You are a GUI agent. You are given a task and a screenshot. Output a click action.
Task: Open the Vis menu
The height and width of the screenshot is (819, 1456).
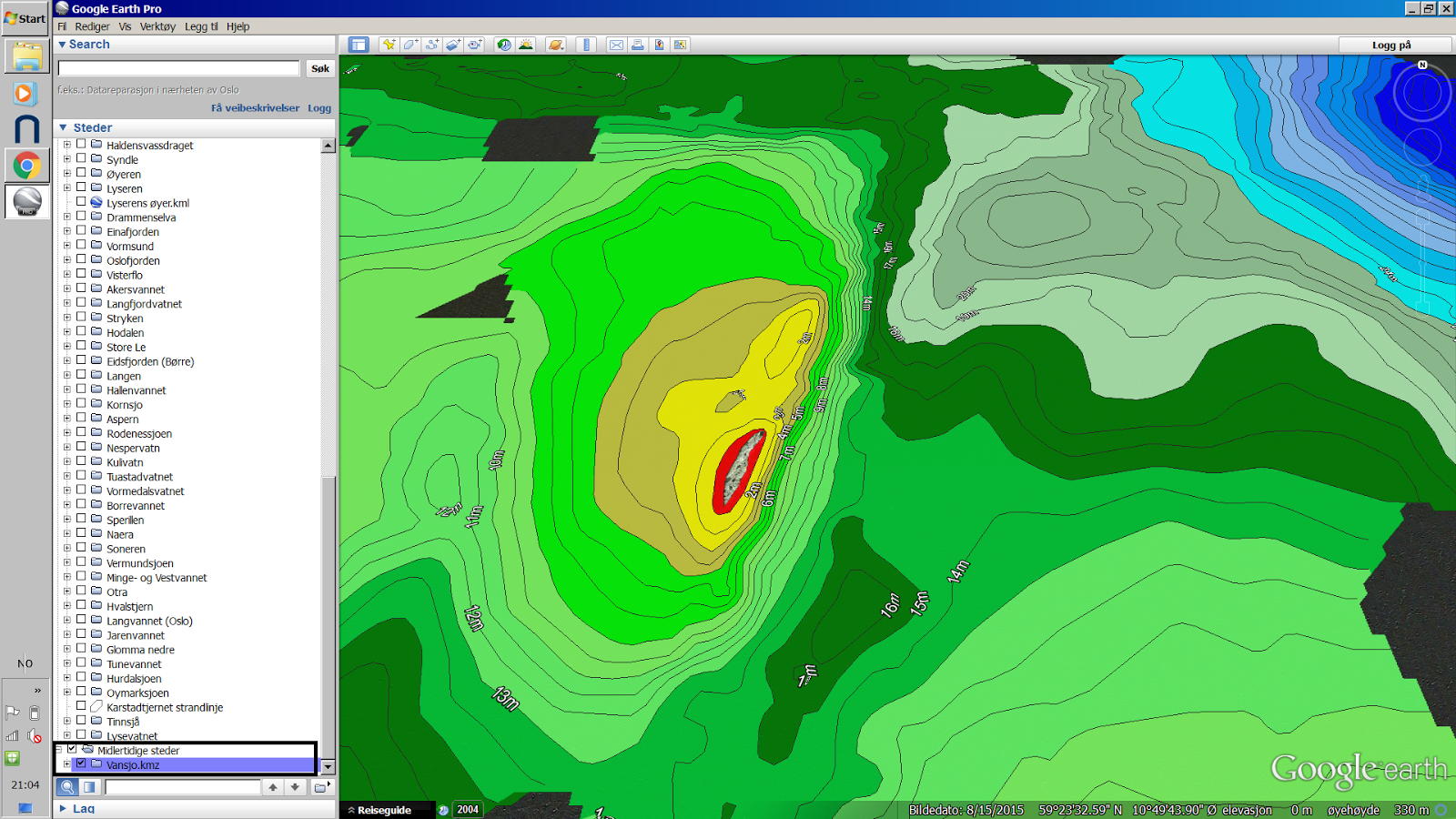(x=125, y=26)
